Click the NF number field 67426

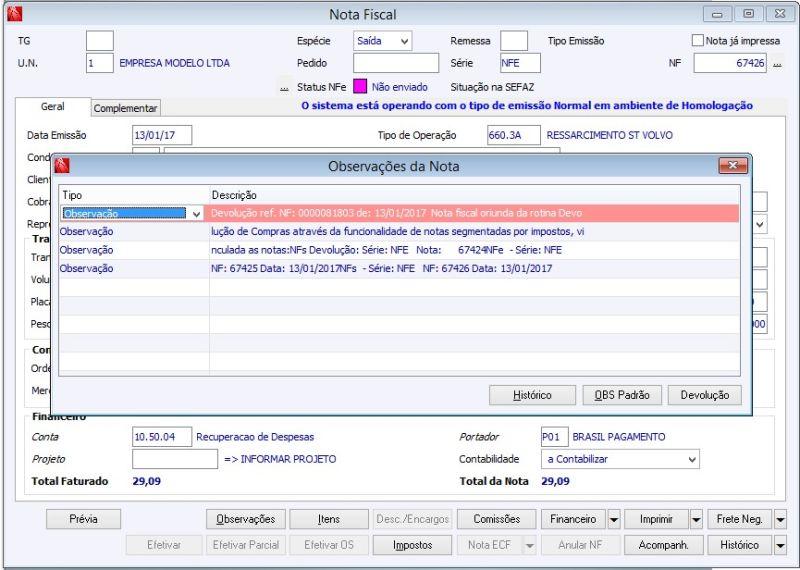pos(730,63)
